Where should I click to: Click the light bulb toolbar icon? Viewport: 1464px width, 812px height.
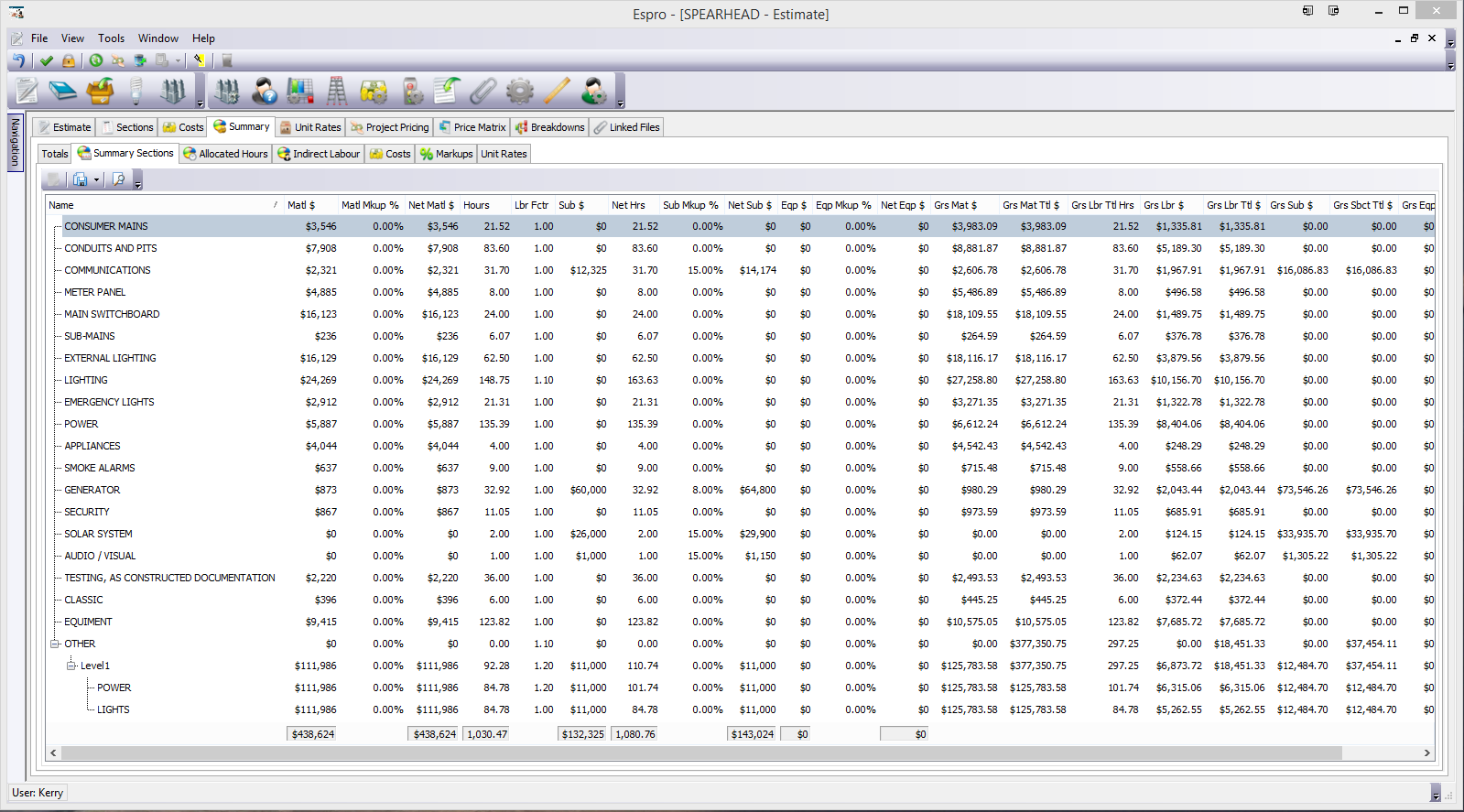tap(136, 91)
